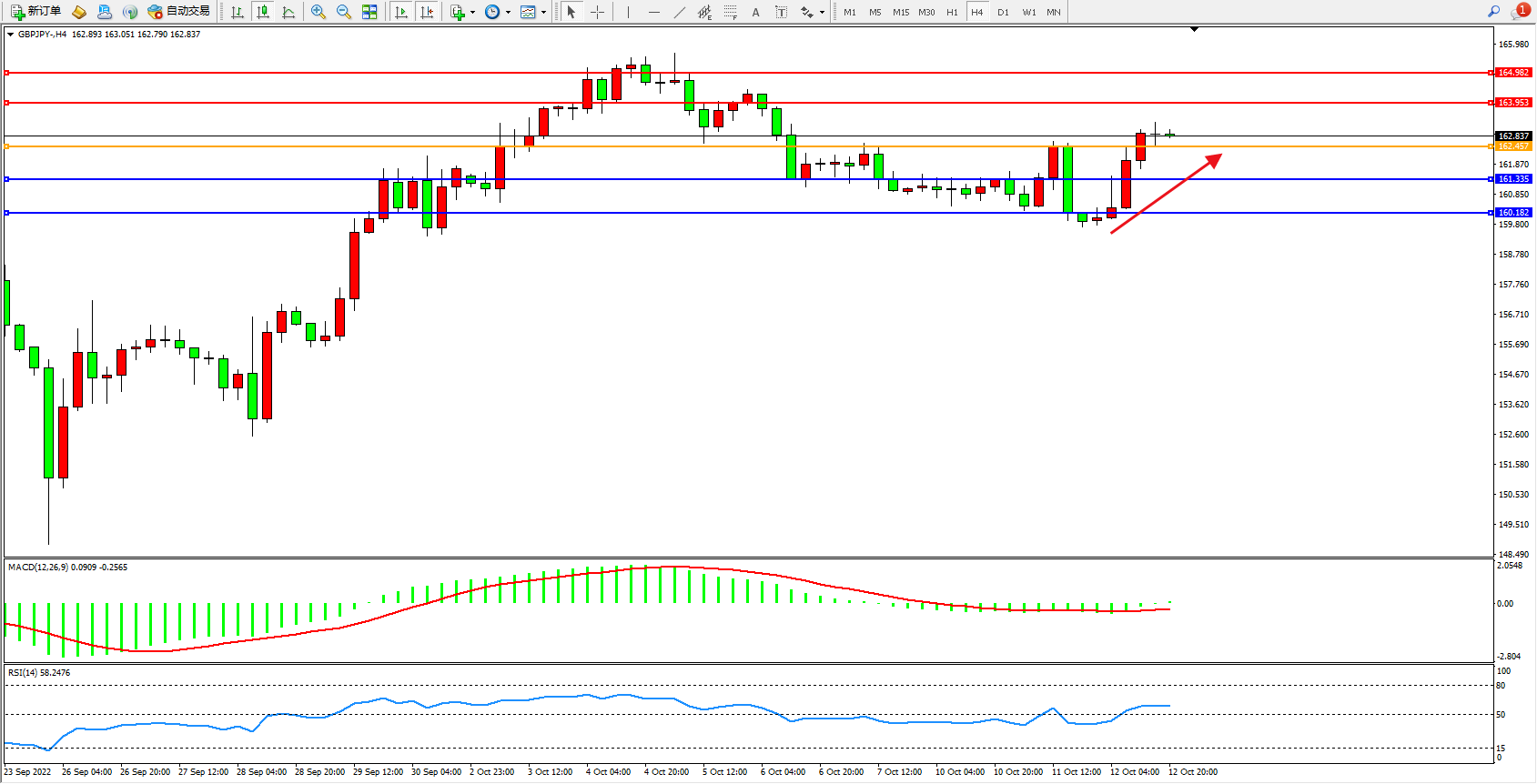
Task: Tile chart windows icon
Action: point(369,12)
